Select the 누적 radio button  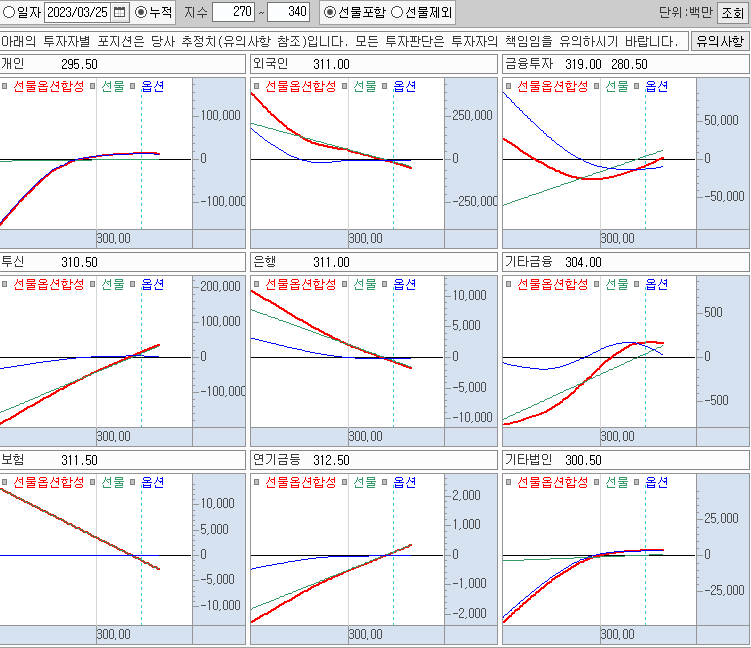tap(141, 12)
